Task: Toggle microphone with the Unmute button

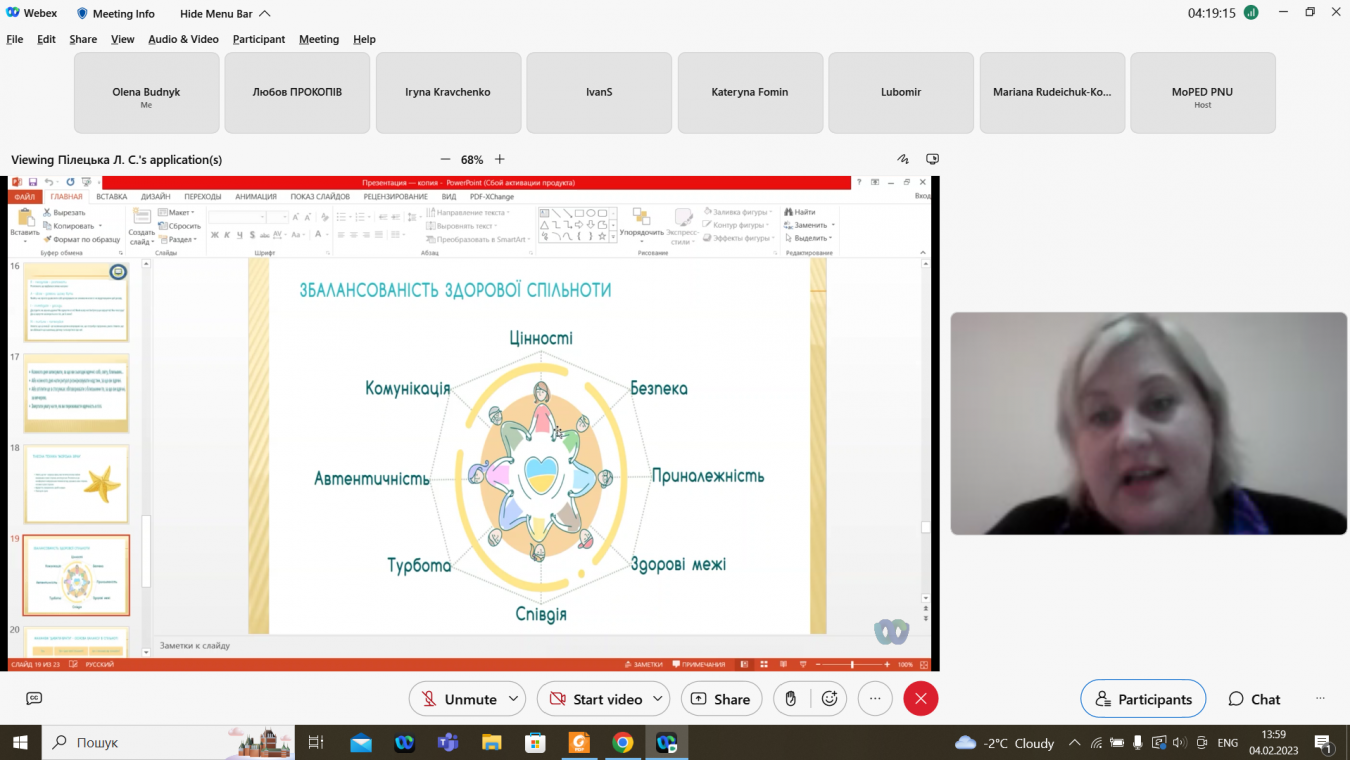Action: 457,699
